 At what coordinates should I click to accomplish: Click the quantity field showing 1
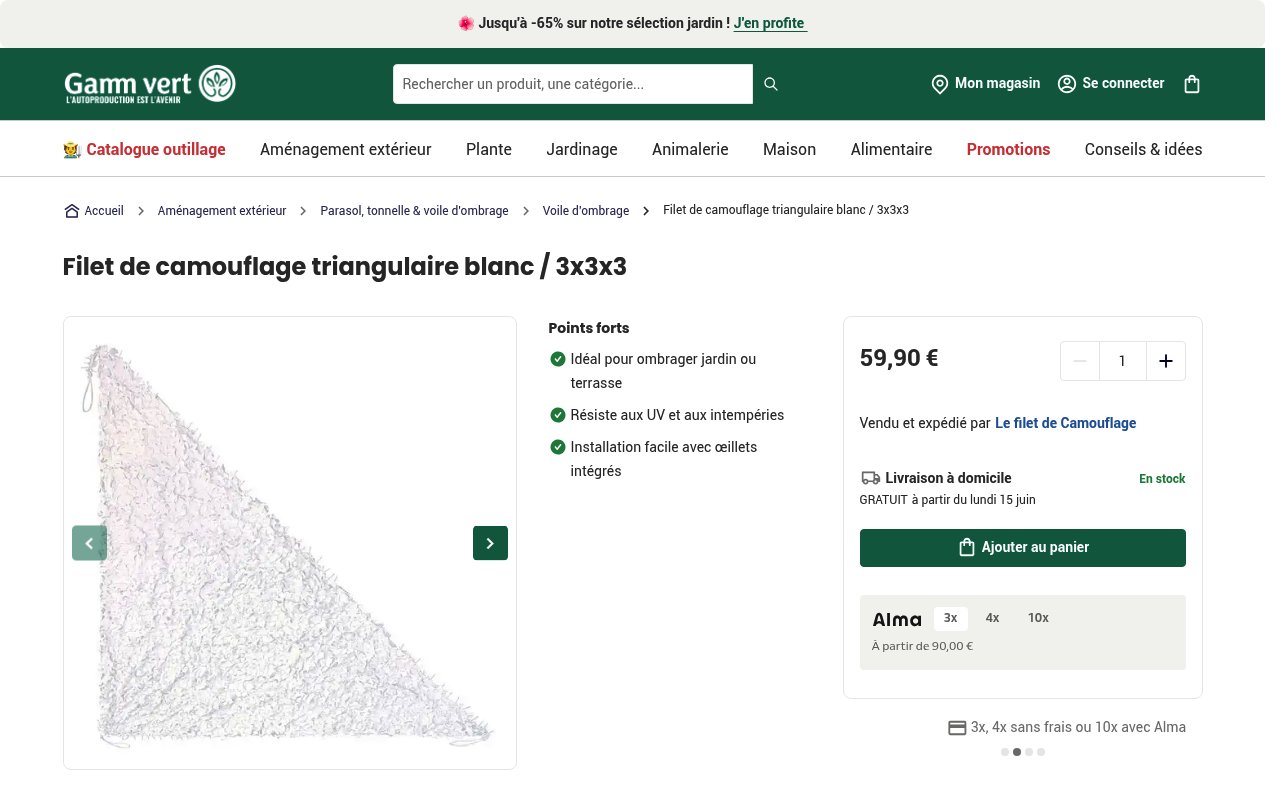tap(1123, 361)
